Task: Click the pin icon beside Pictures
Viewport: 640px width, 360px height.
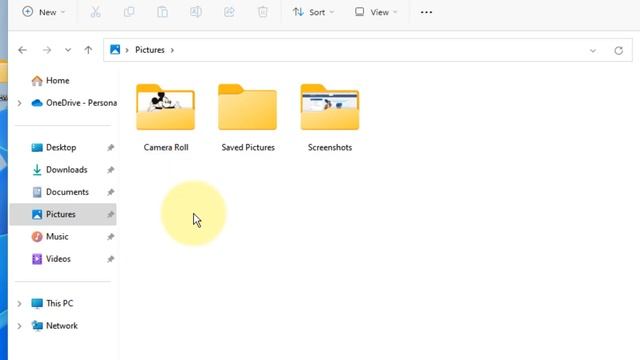Action: [x=111, y=214]
